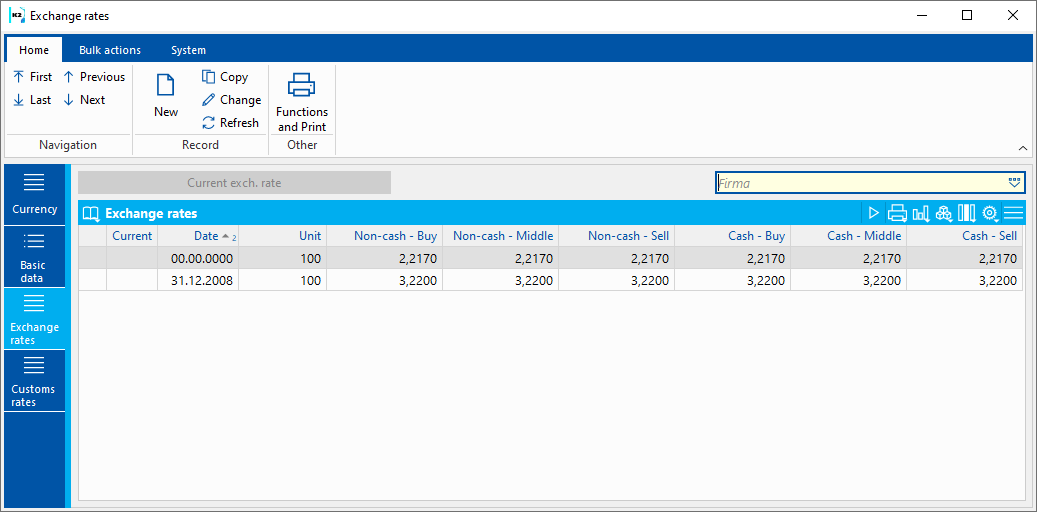Click the row selector of 00.00.0000 row
This screenshot has height=512, width=1037.
tap(93, 258)
